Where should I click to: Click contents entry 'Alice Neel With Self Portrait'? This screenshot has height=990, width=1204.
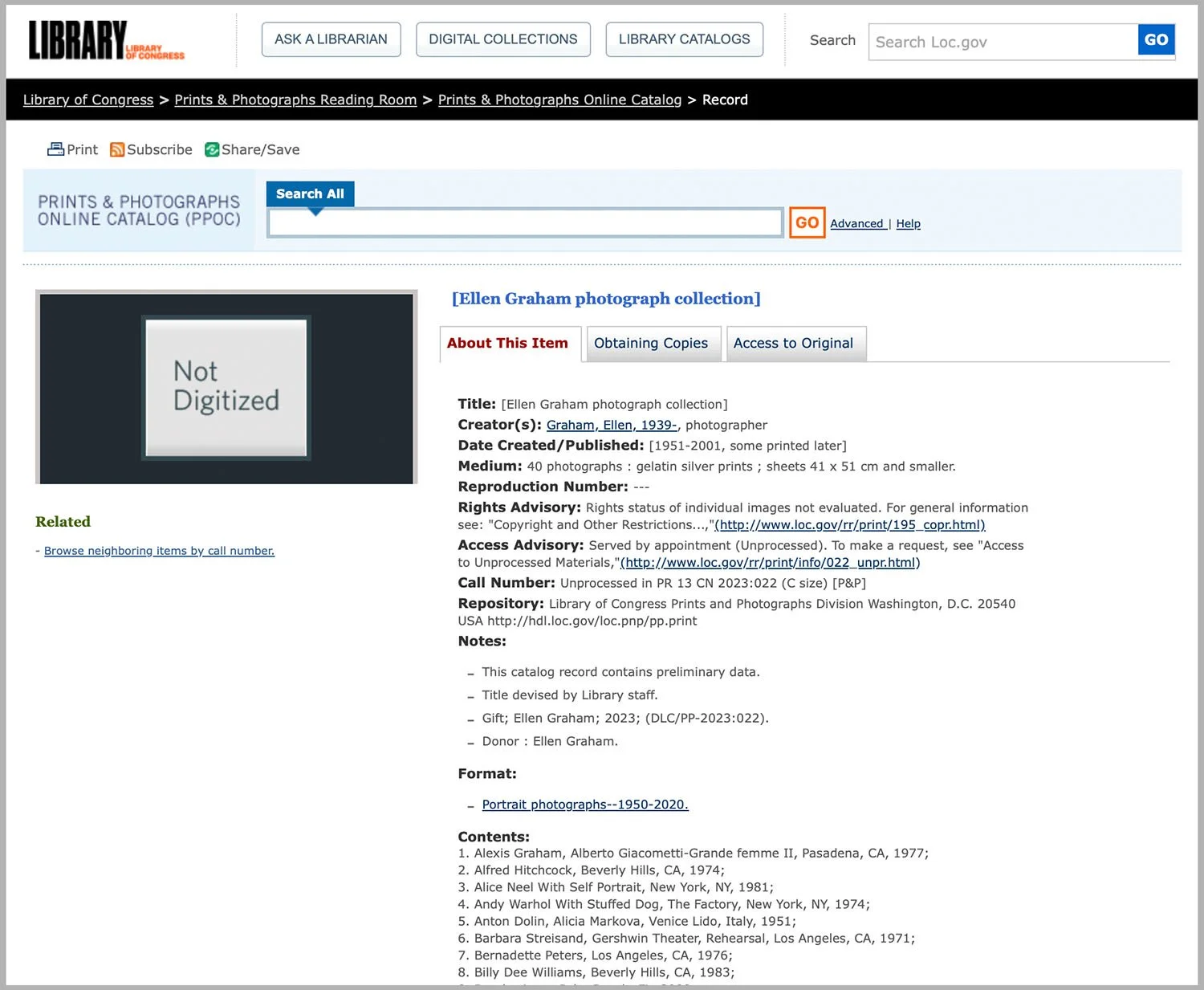coord(558,887)
